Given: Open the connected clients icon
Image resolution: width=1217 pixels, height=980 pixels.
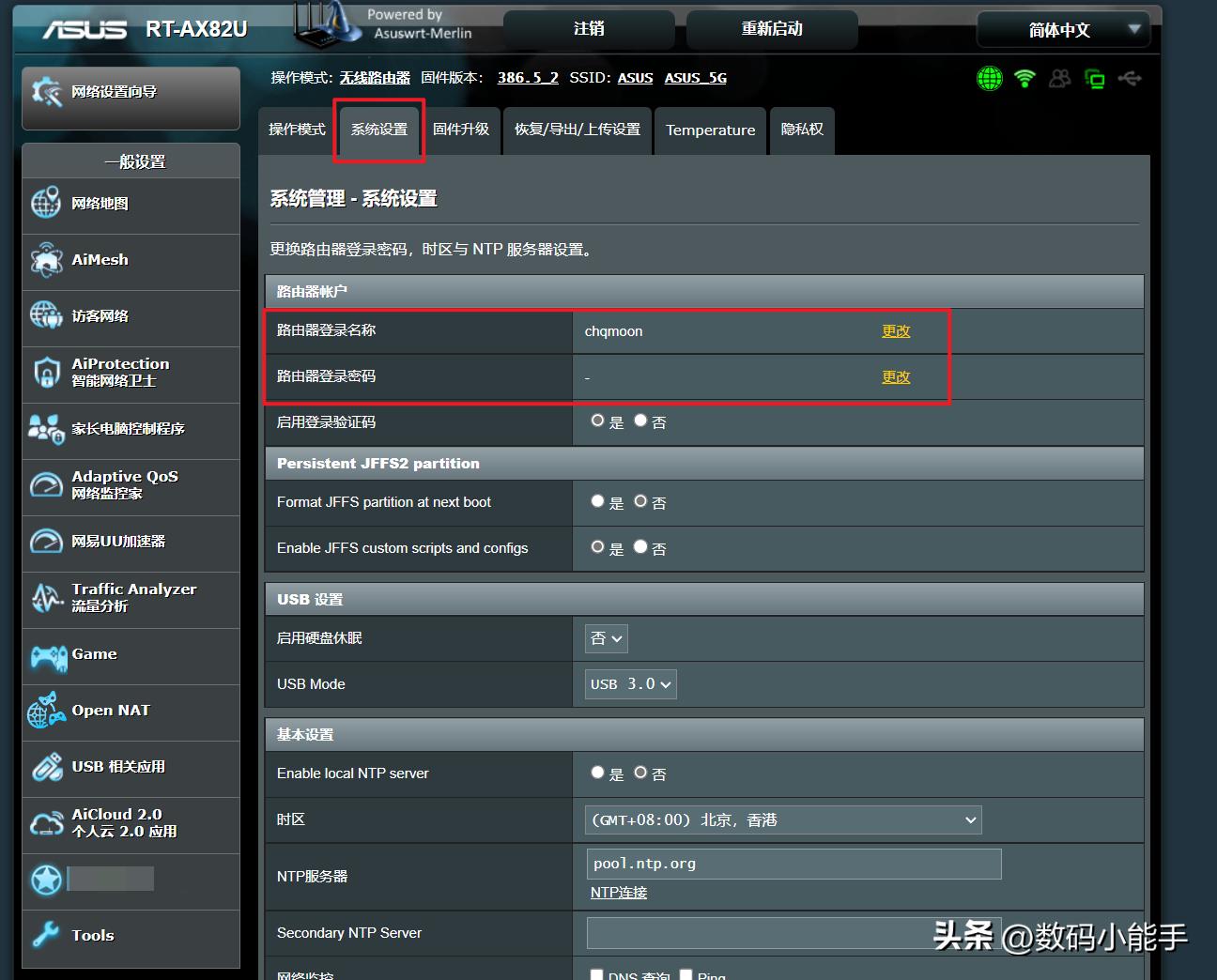Looking at the screenshot, I should click(x=1059, y=79).
